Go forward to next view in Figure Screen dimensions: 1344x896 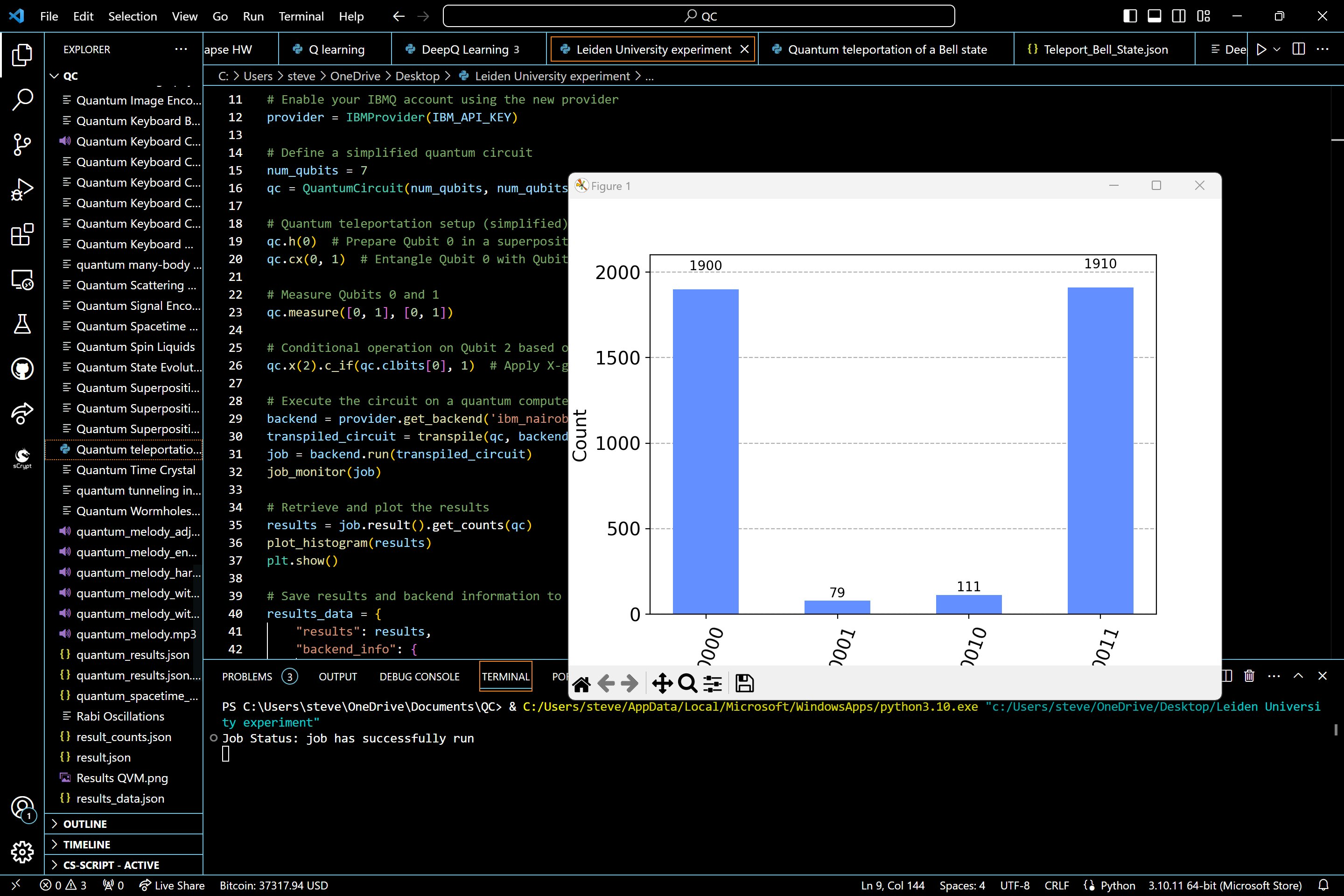630,683
